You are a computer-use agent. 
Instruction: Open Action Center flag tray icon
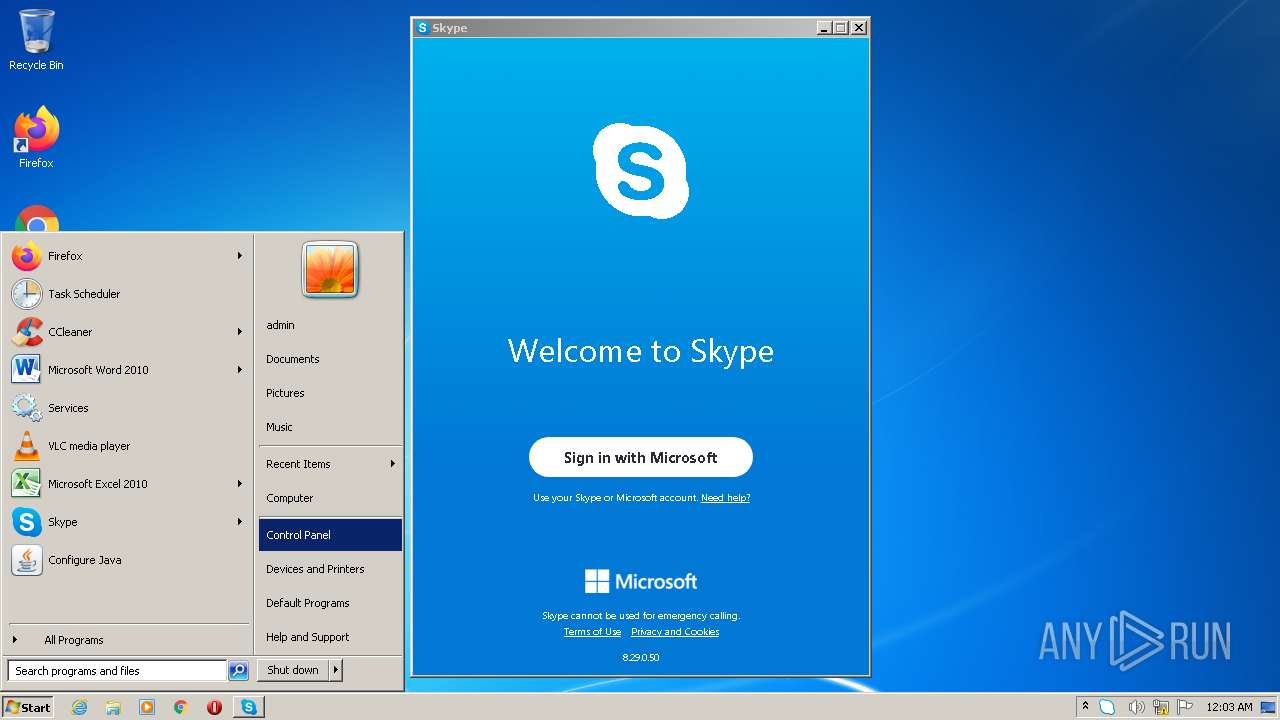click(x=1185, y=707)
